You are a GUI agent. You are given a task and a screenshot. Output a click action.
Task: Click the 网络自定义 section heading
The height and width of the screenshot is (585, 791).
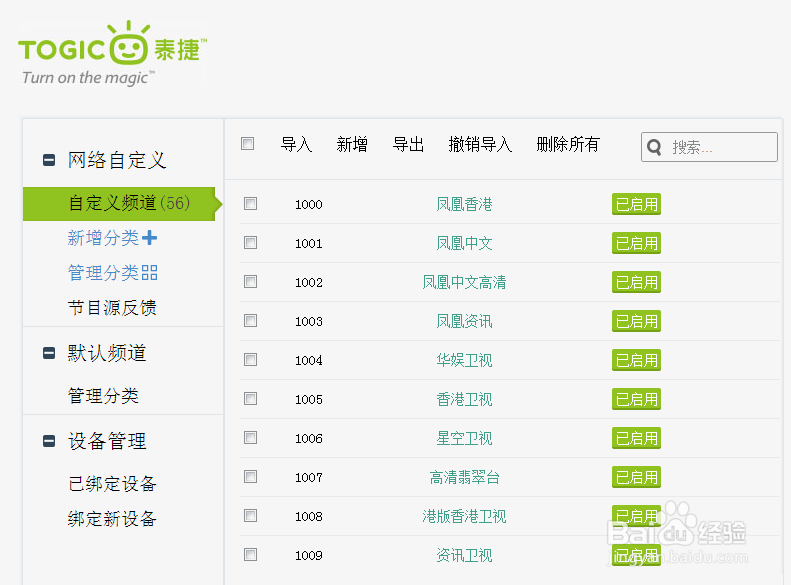coord(117,160)
